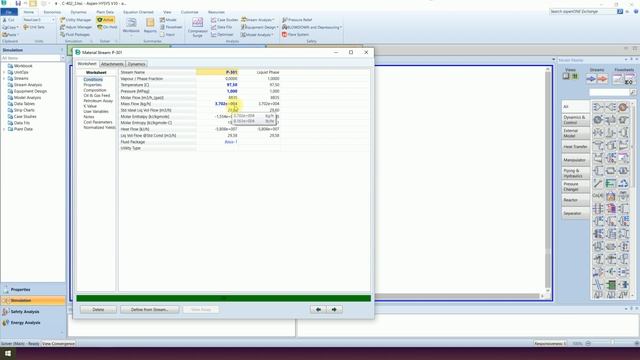640x360 pixels.
Task: Open the Windows Start menu
Action: (x=8, y=353)
